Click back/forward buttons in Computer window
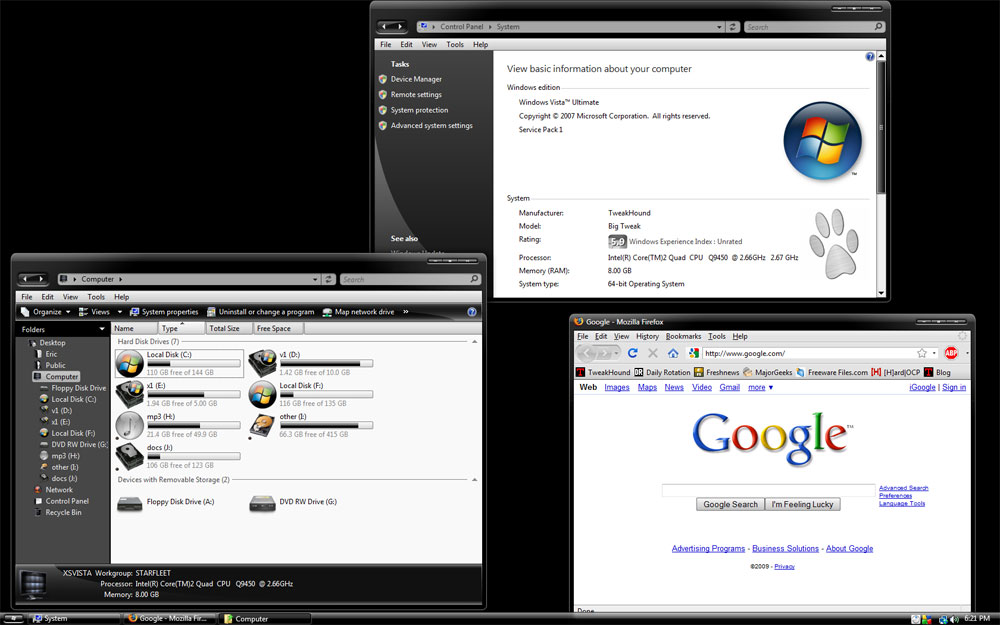 pos(33,279)
